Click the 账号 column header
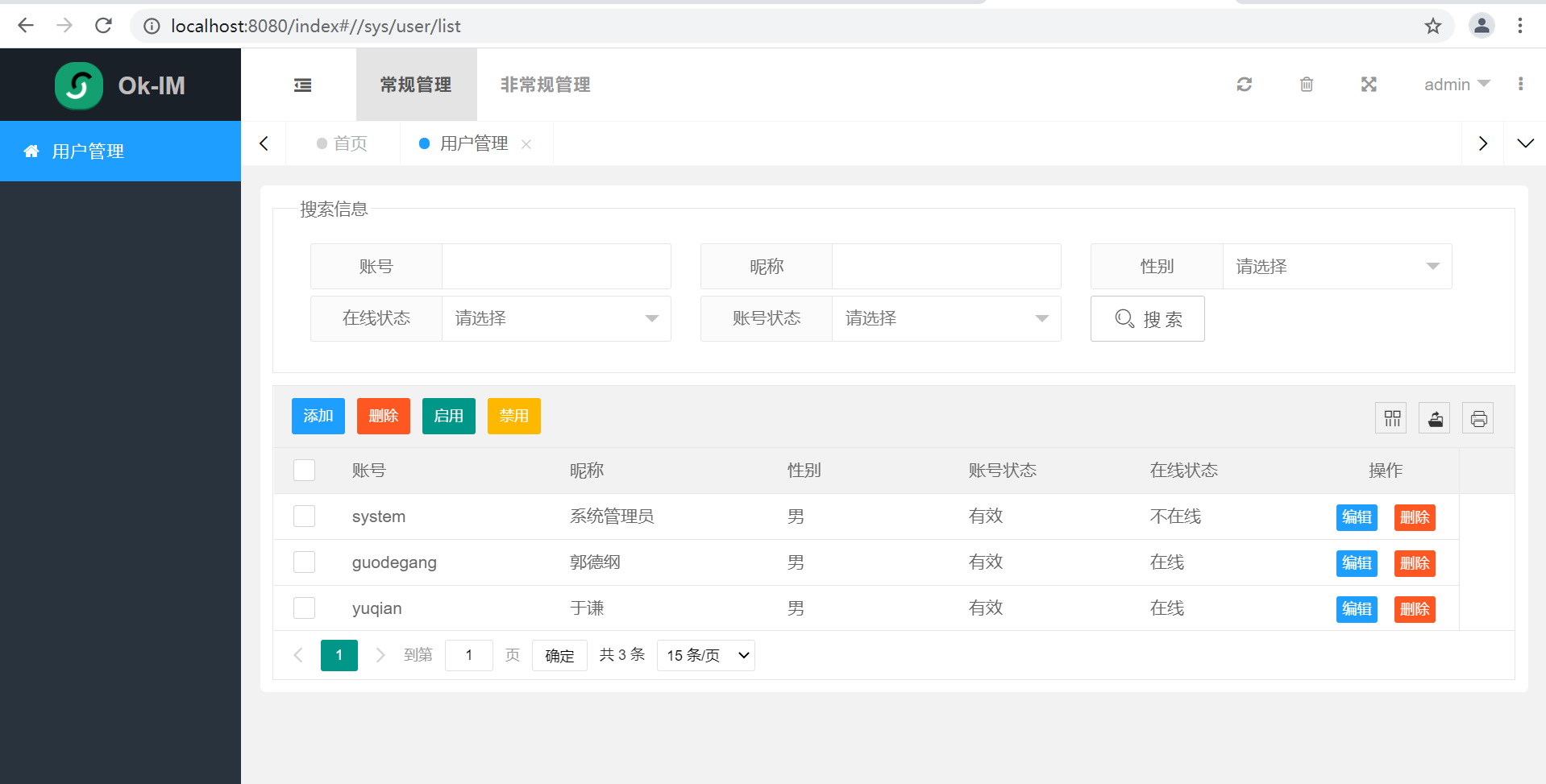Viewport: 1546px width, 784px height. tap(369, 471)
